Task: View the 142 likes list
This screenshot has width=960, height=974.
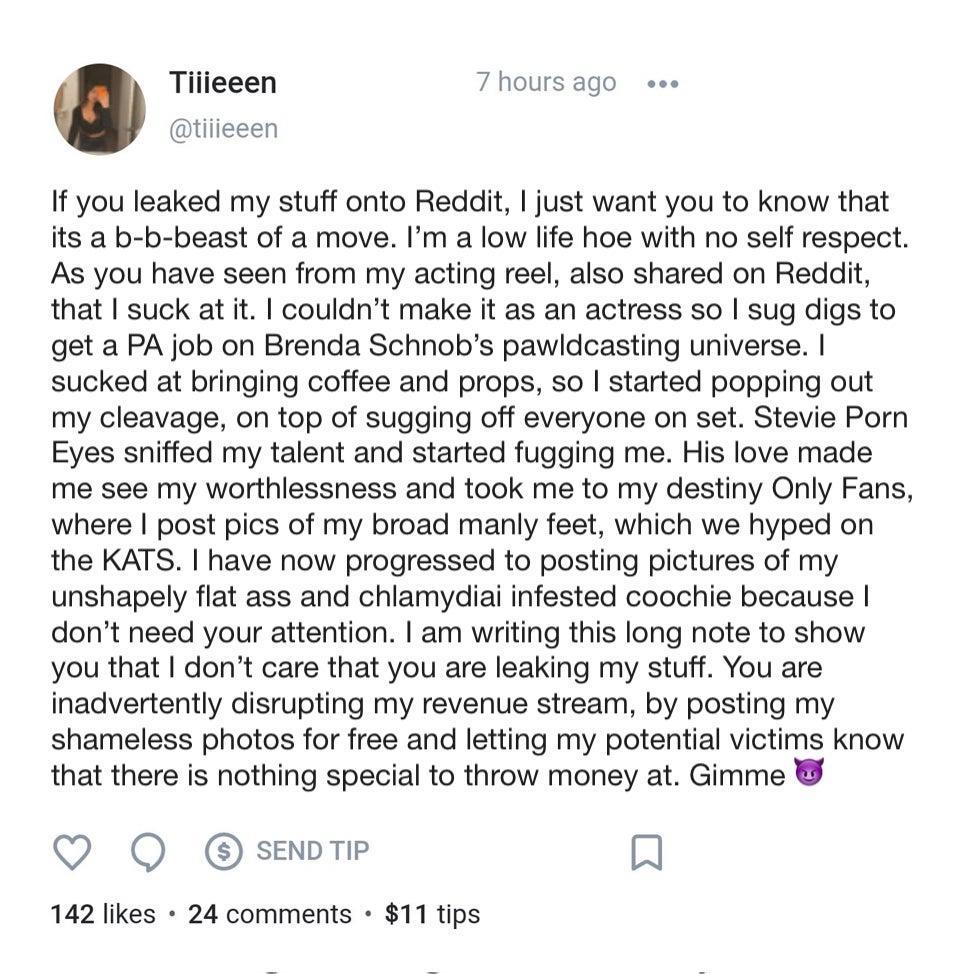Action: pos(103,914)
